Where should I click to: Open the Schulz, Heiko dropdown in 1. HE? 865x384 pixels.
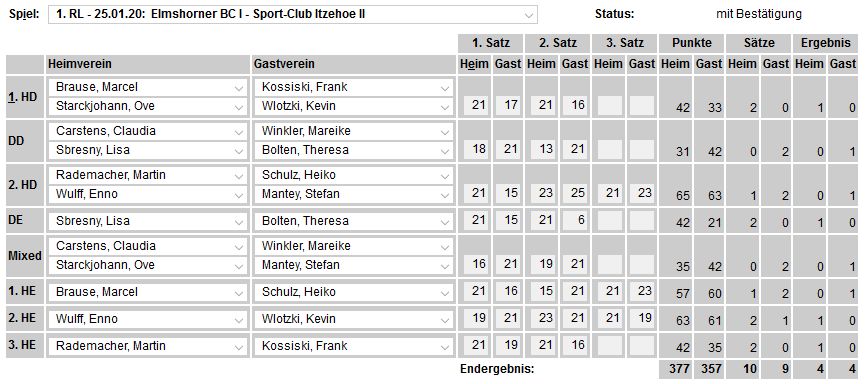pos(354,292)
